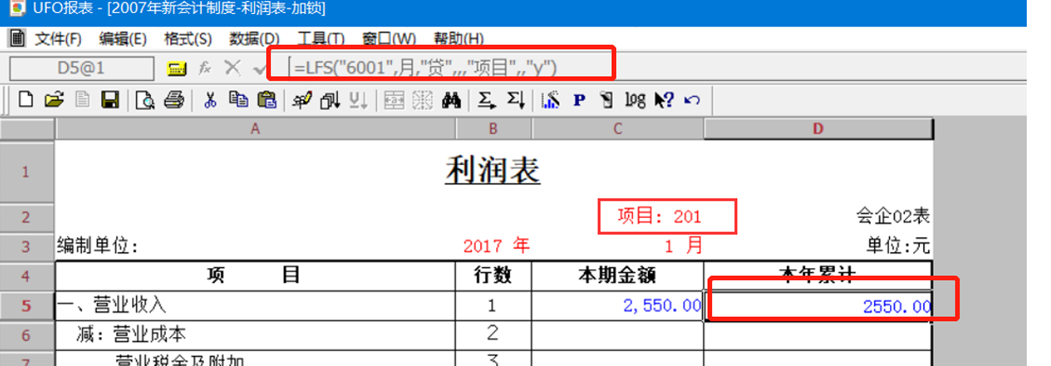
Task: Click the 1 月 cell
Action: [684, 245]
